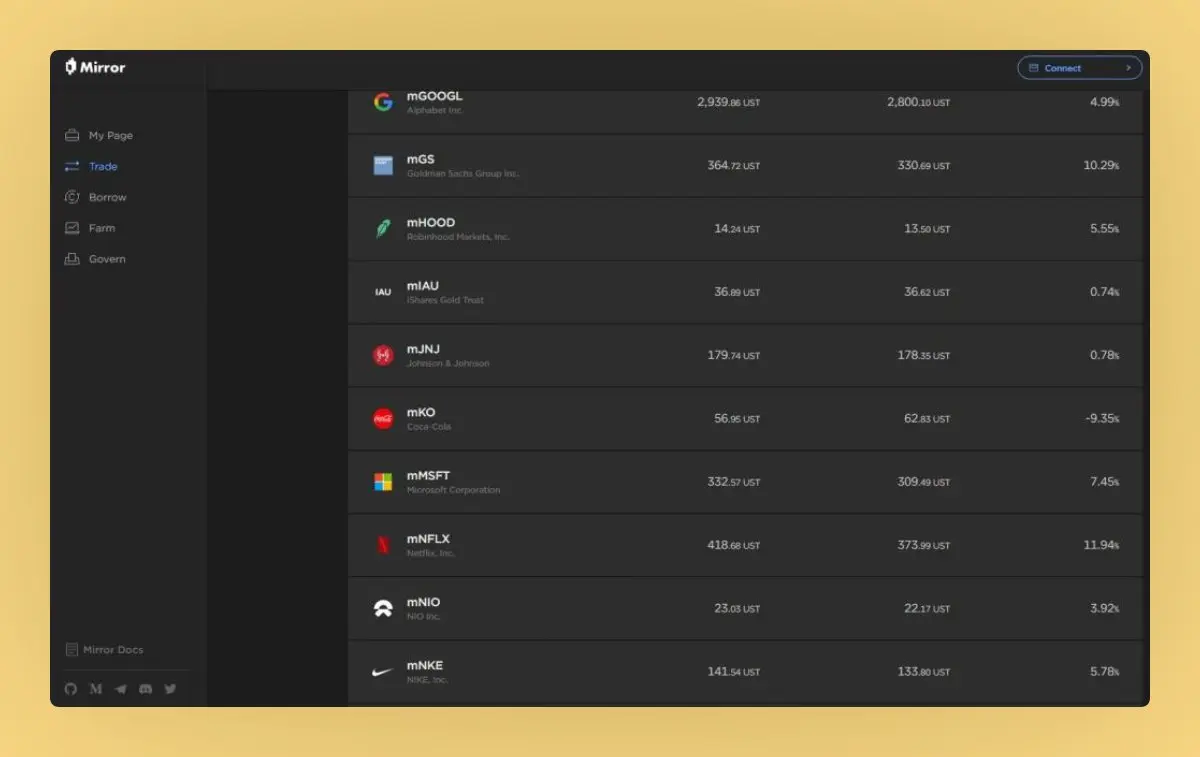The height and width of the screenshot is (757, 1200).
Task: Select the mNKE asset name
Action: tap(425, 666)
